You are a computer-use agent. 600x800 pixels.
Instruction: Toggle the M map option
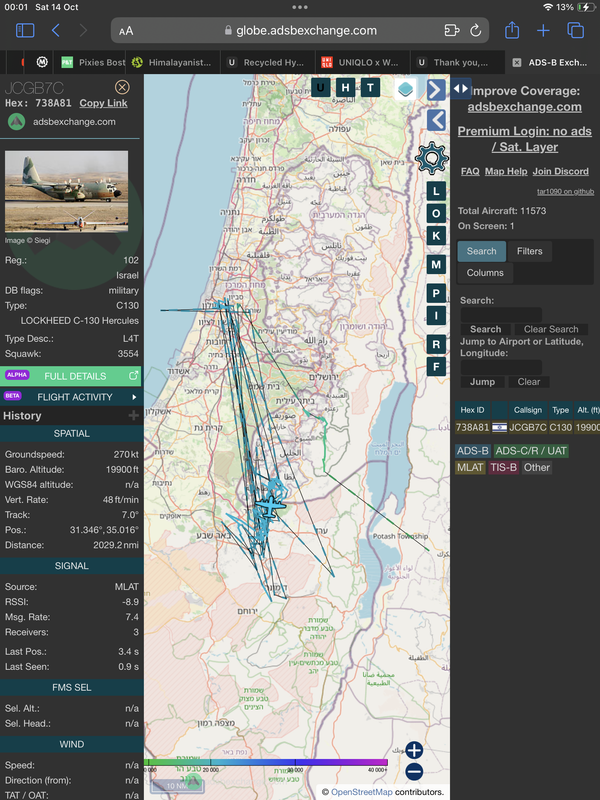pos(436,265)
